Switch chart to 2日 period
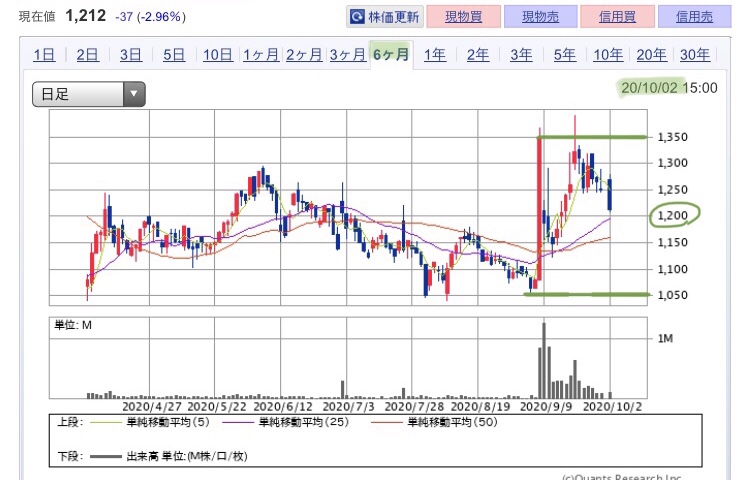This screenshot has width=737, height=480. click(87, 55)
